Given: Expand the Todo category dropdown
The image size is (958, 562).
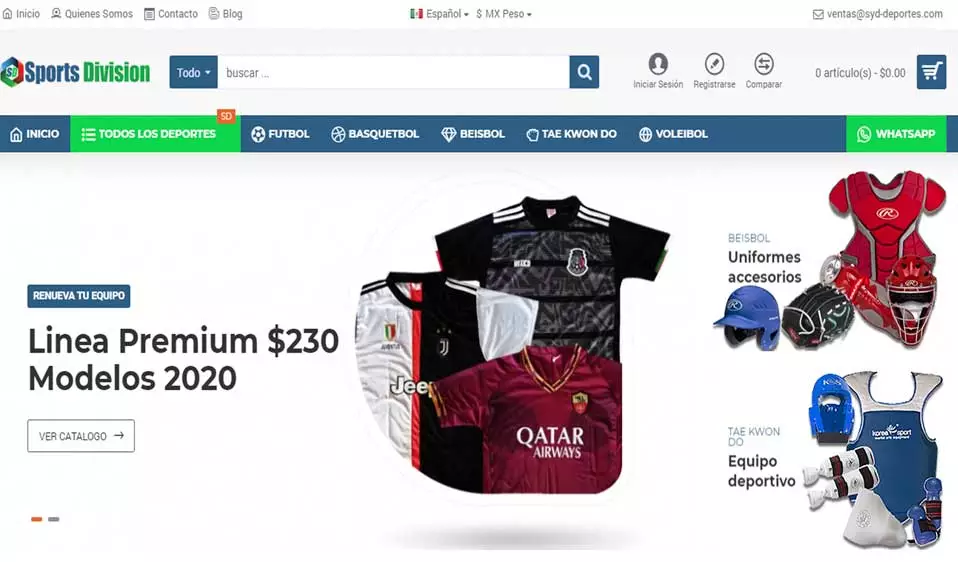Looking at the screenshot, I should (194, 72).
